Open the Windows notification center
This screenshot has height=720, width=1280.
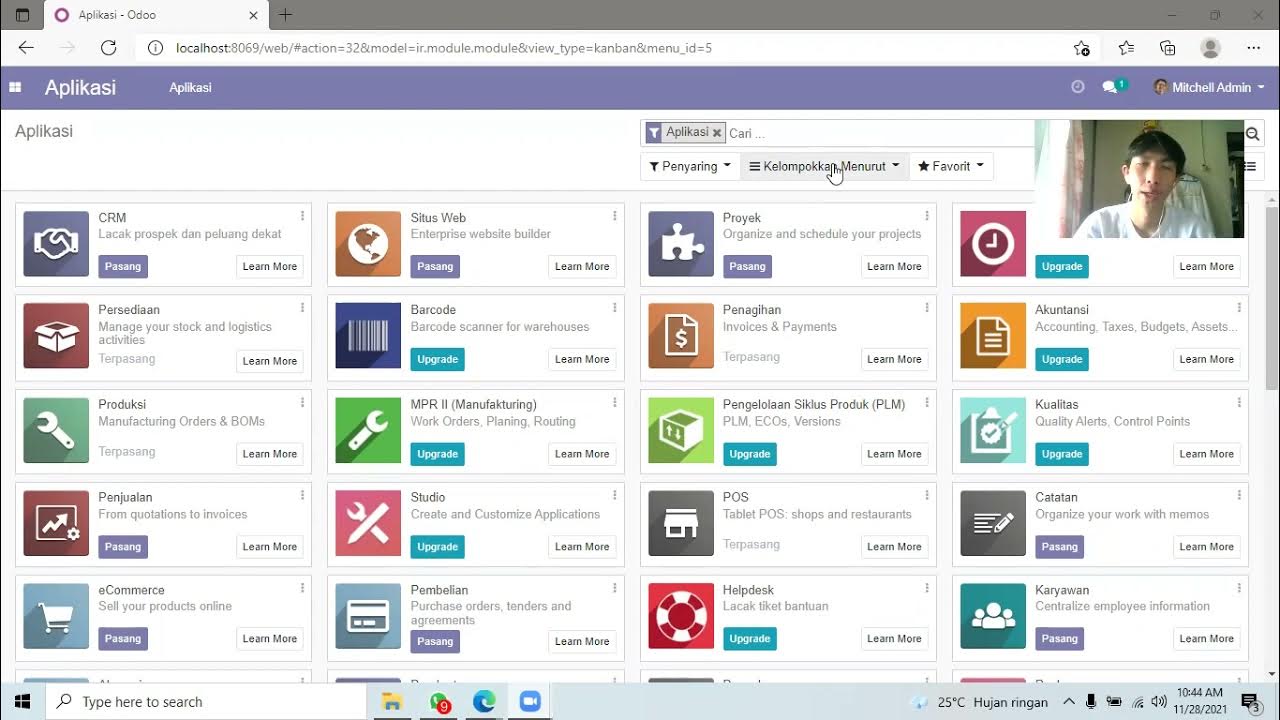tap(1250, 702)
